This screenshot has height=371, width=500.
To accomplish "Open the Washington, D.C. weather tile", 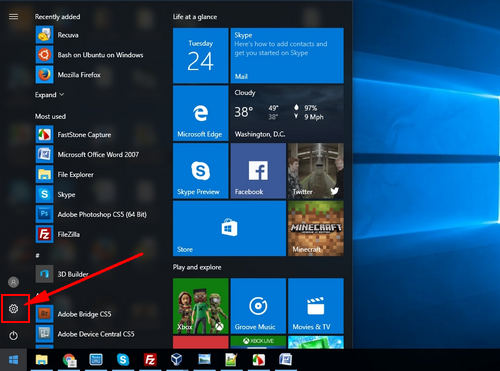I will [x=287, y=113].
